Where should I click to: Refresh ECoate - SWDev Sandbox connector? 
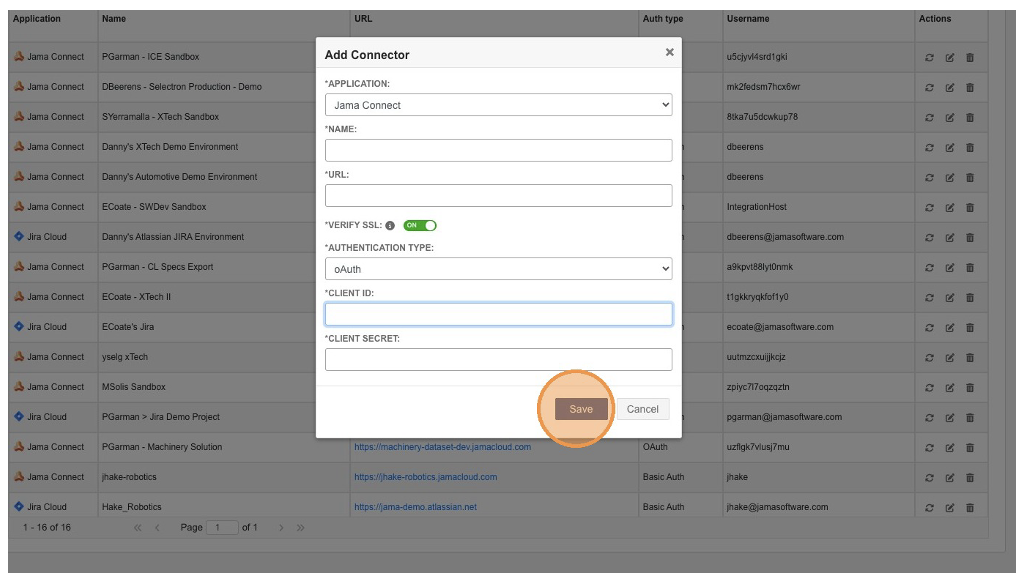[929, 208]
